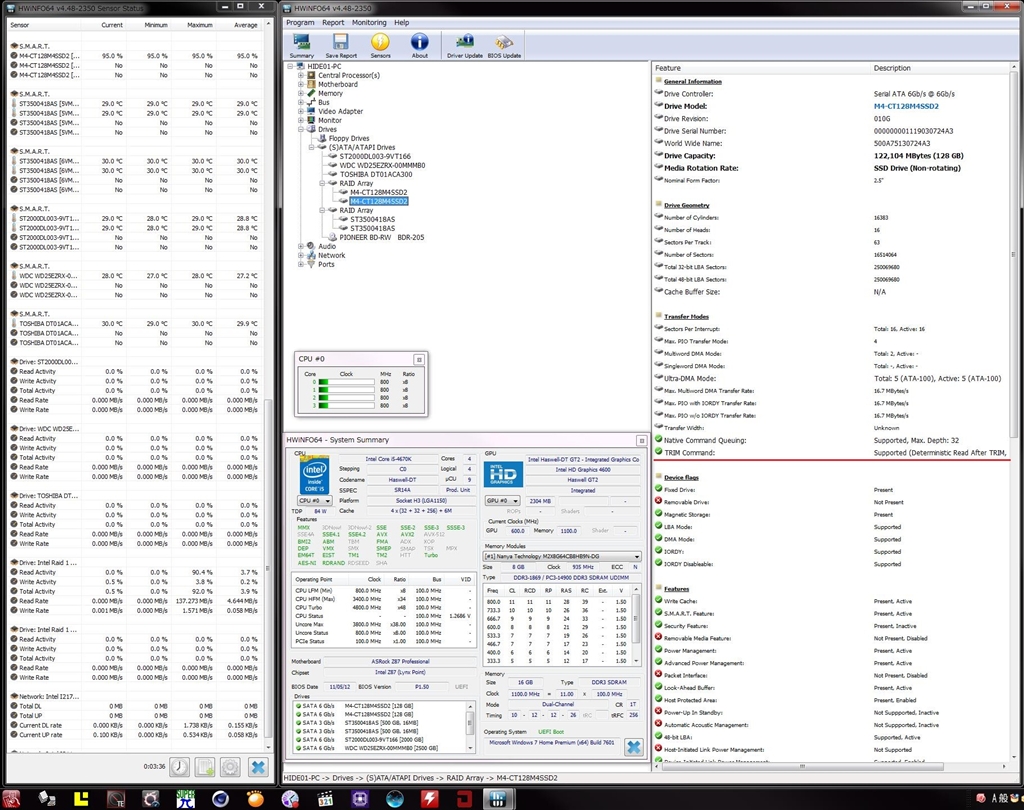Open the Sensors toolbar icon
The image size is (1024, 810).
pyautogui.click(x=381, y=44)
